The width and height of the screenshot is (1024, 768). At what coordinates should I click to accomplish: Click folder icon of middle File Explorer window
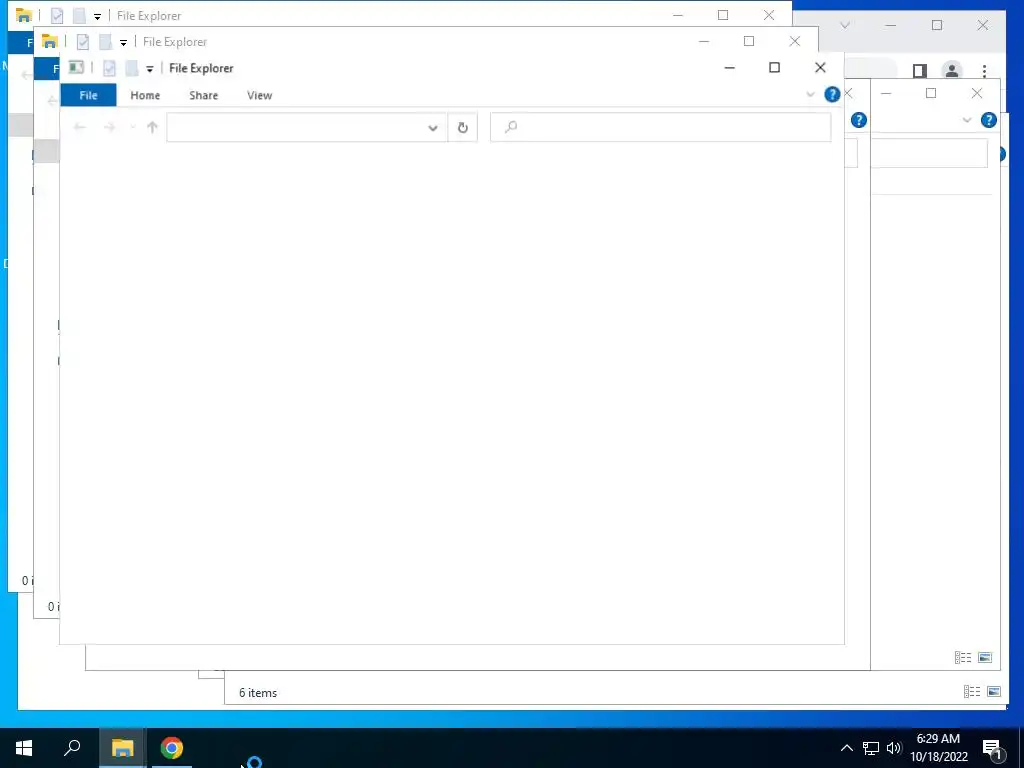click(50, 41)
